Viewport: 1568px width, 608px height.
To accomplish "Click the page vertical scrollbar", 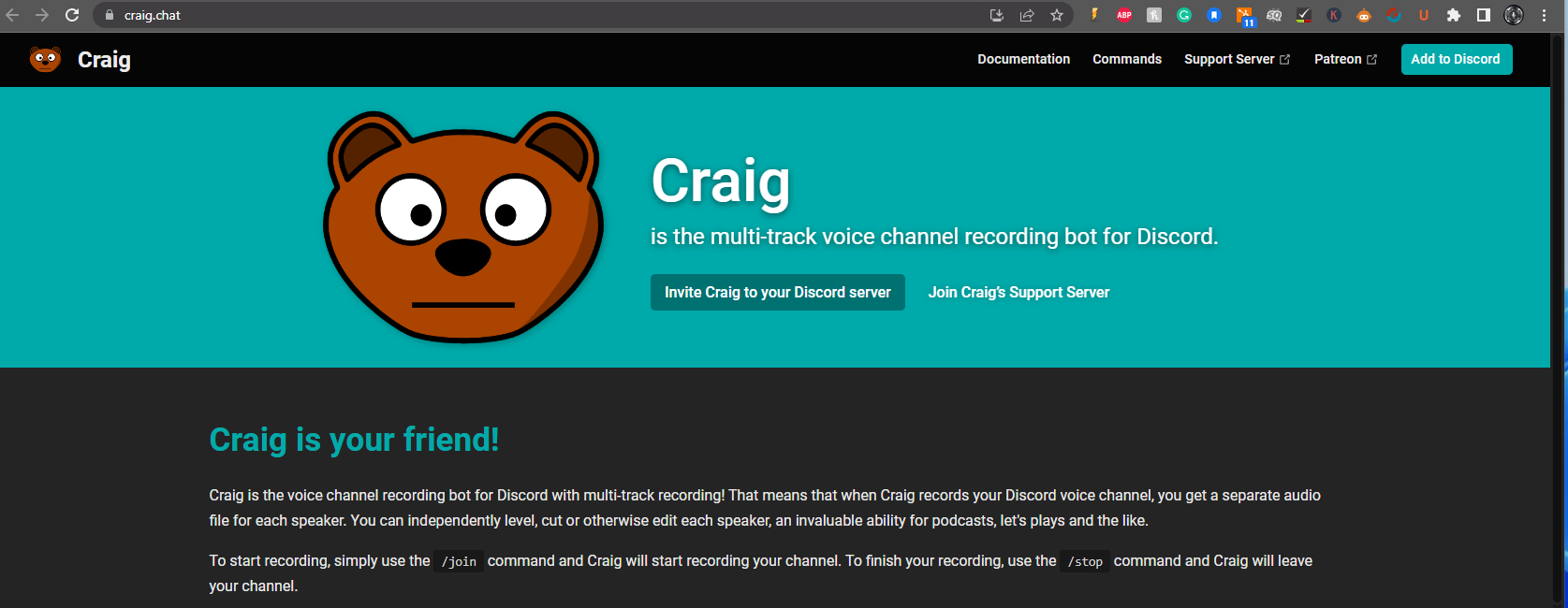I will click(1559, 320).
